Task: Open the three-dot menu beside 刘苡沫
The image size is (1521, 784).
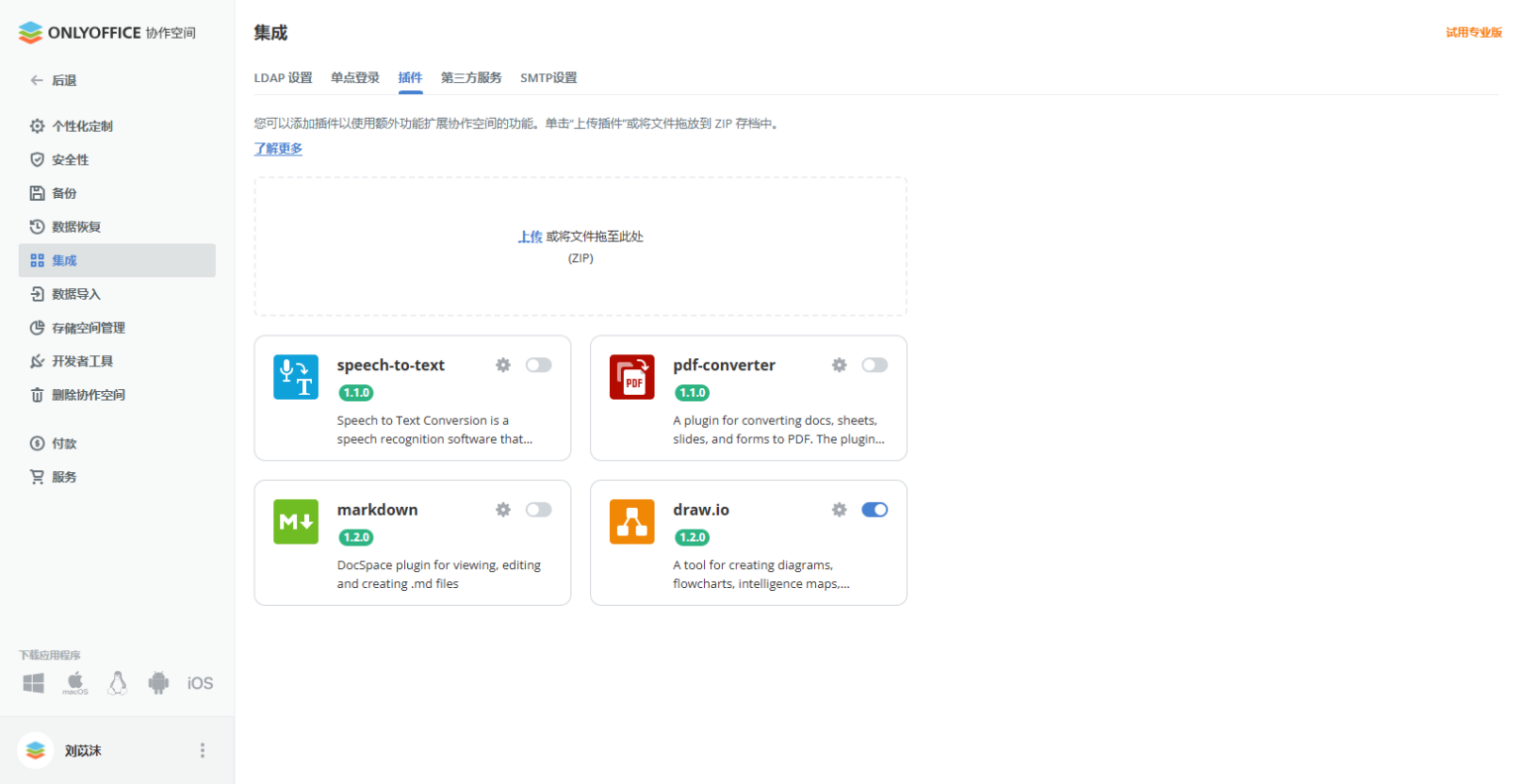Action: tap(203, 750)
